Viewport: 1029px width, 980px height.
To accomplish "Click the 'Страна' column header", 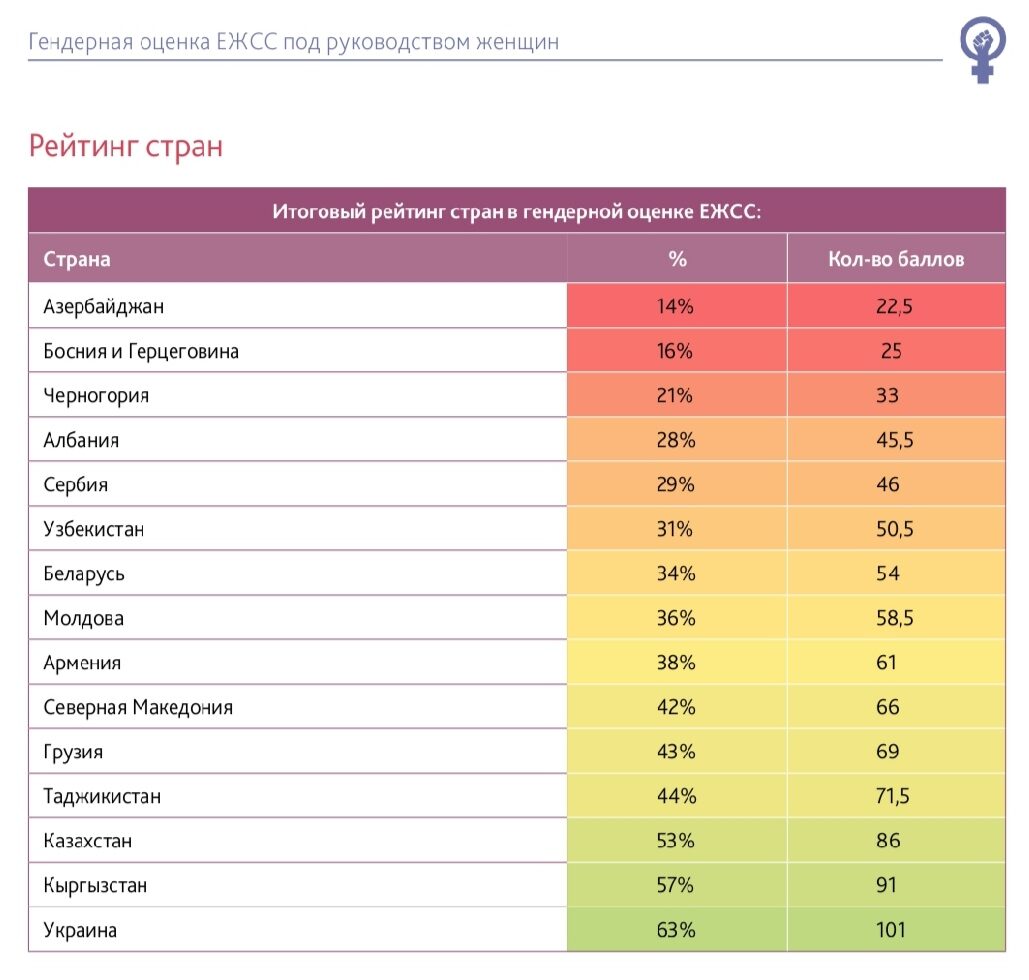I will click(77, 259).
